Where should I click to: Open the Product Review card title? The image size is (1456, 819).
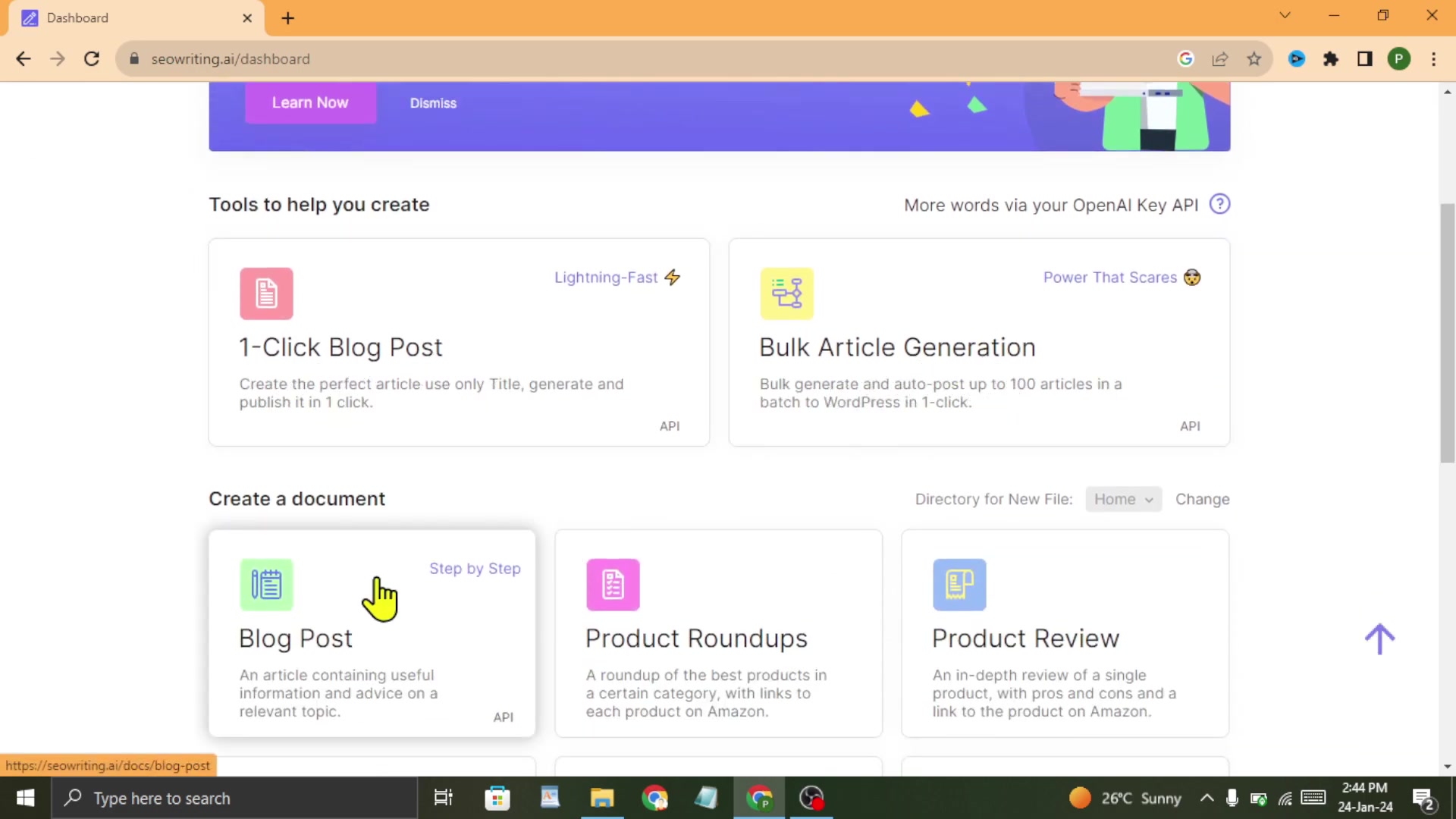1025,639
